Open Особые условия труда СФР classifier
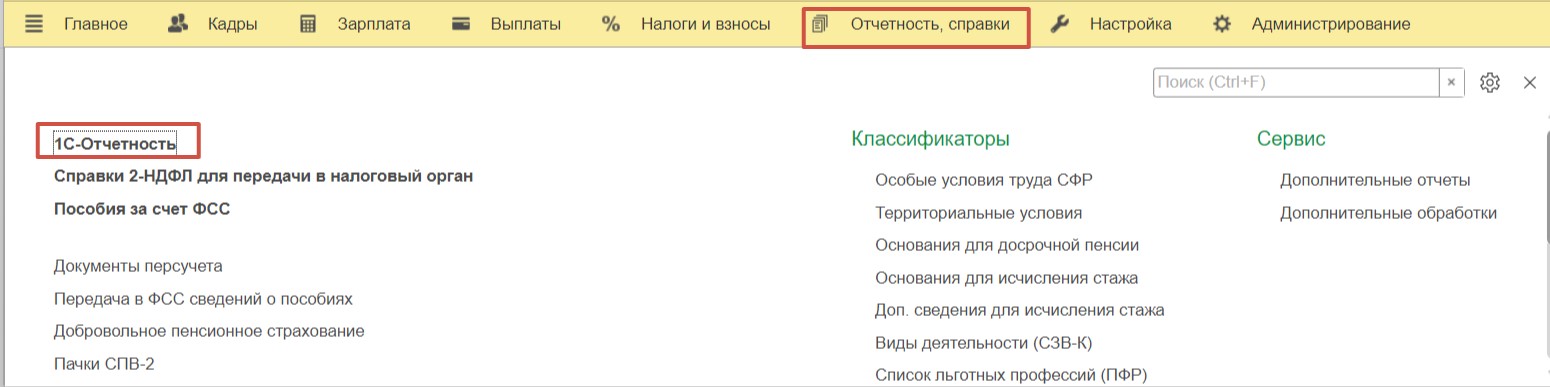1550x387 pixels. point(984,181)
